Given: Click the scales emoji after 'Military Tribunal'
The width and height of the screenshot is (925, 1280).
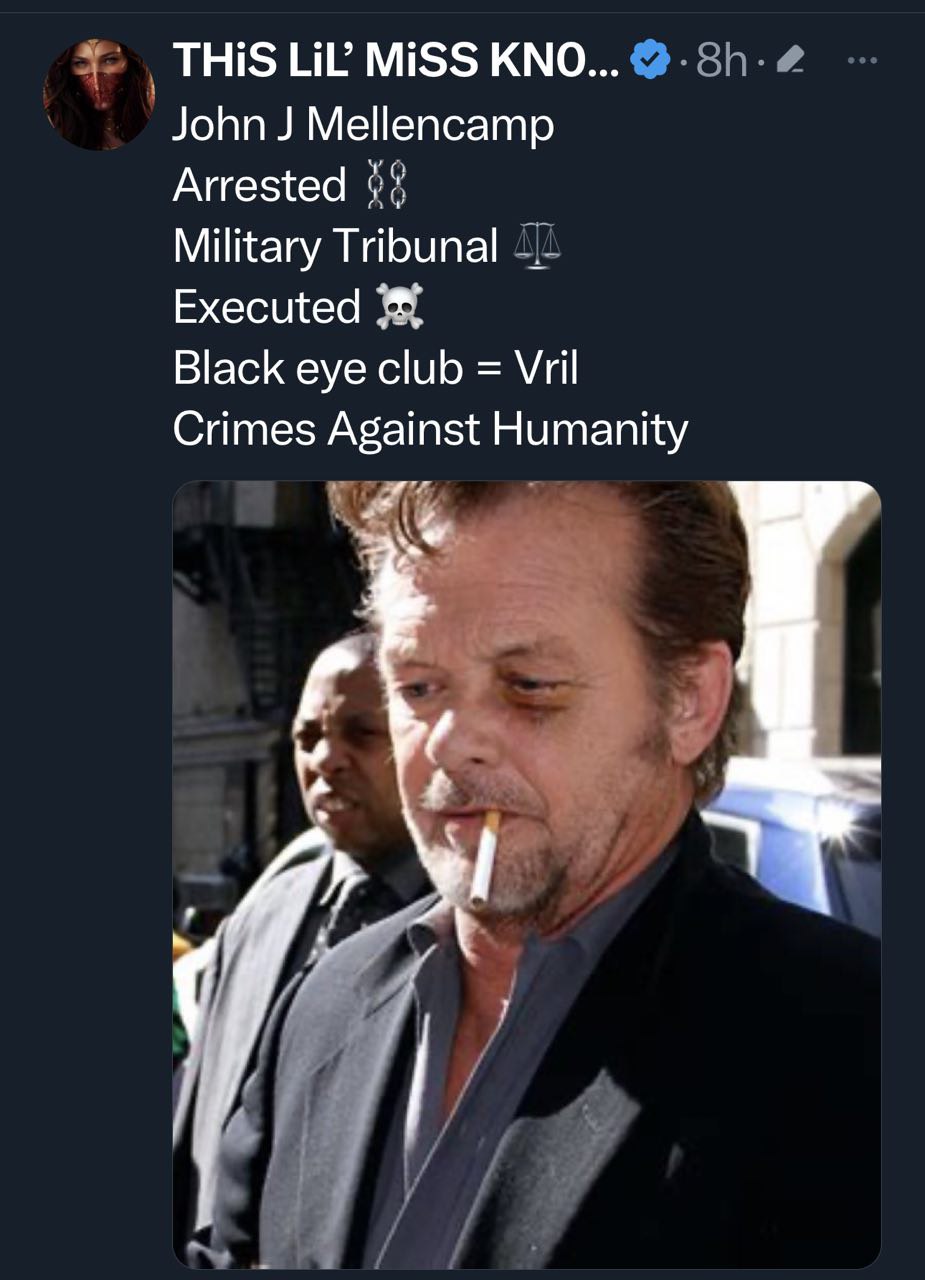Looking at the screenshot, I should coord(539,247).
